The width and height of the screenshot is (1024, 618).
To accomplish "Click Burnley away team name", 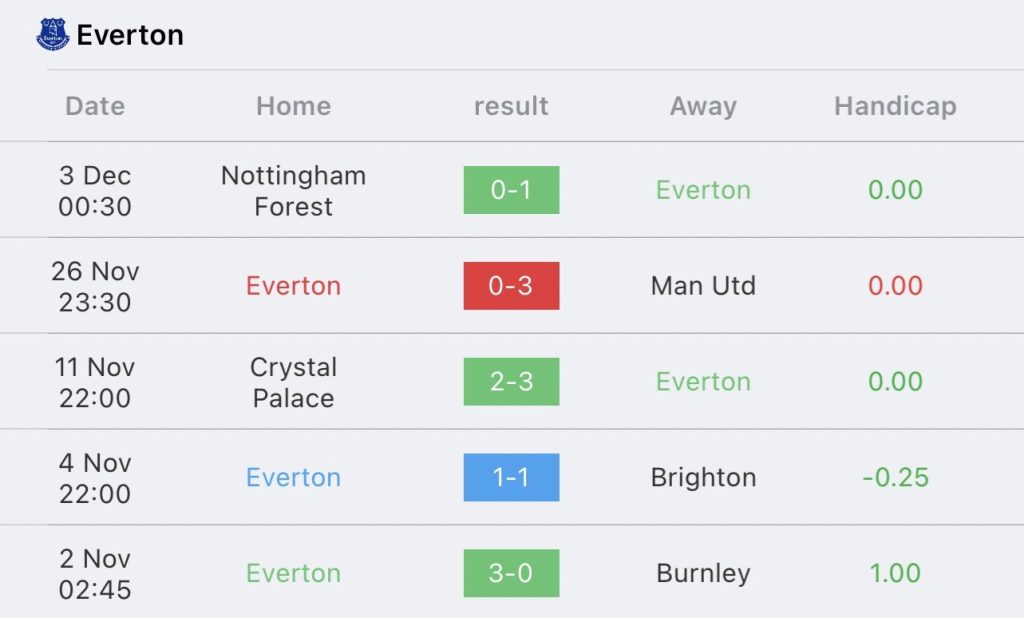I will [x=703, y=574].
